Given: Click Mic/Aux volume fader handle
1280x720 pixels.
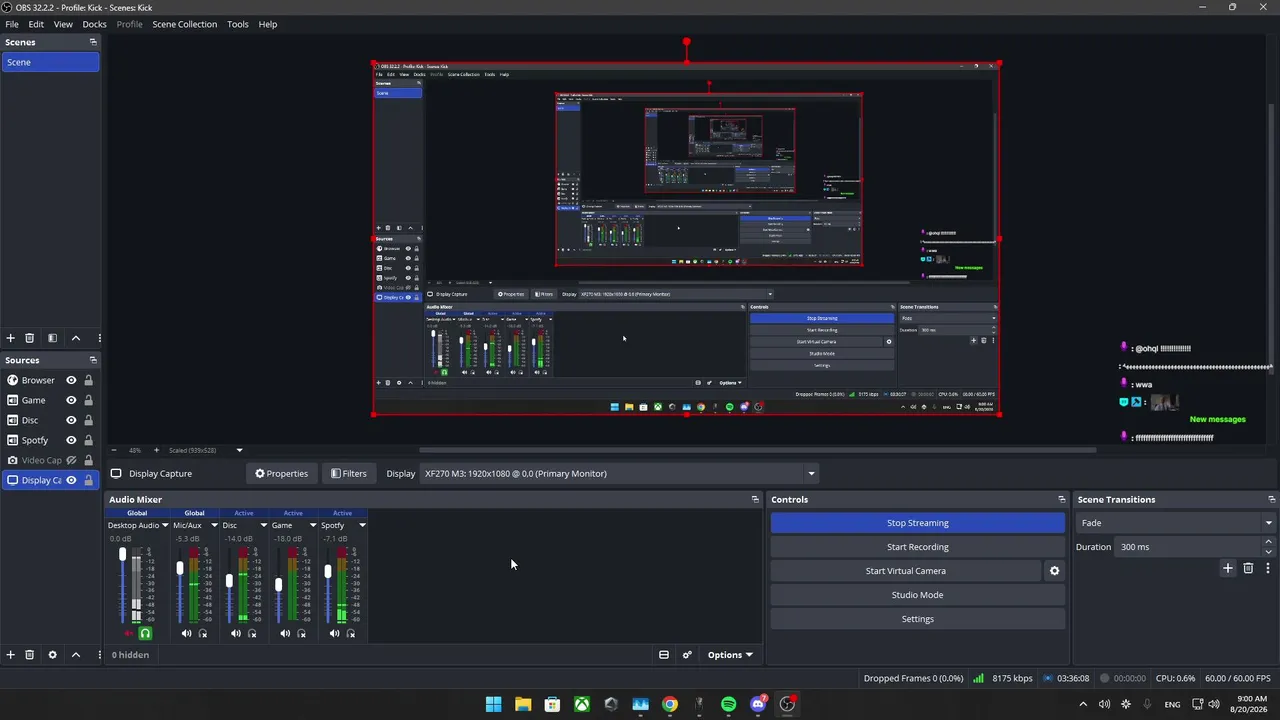Looking at the screenshot, I should pos(180,569).
